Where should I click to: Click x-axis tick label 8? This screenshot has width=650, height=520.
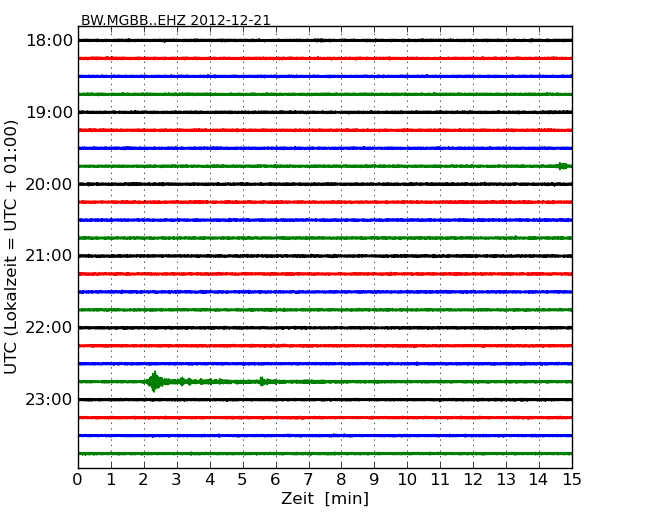341,480
